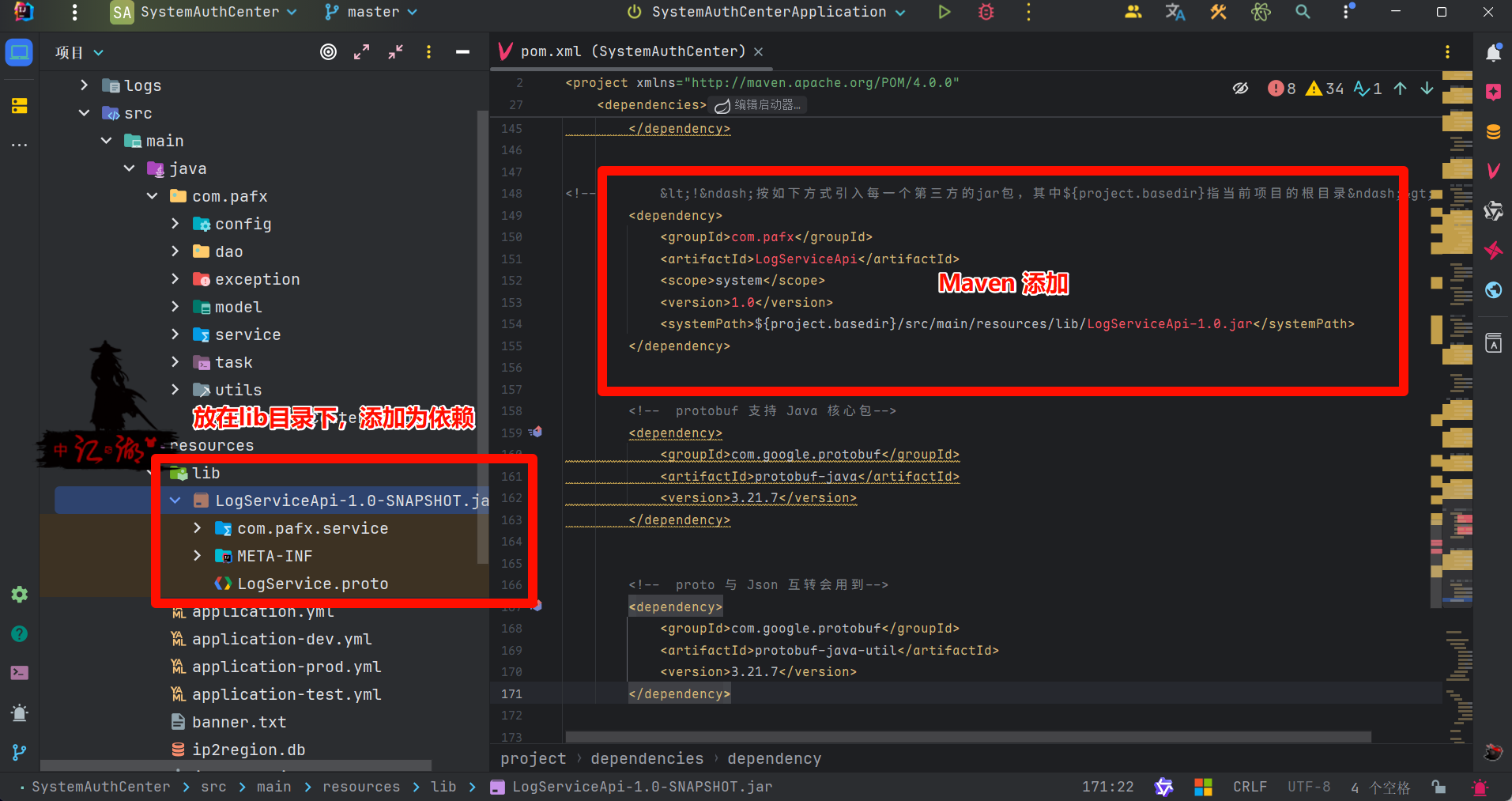Start debugging with the bug icon

point(986,12)
